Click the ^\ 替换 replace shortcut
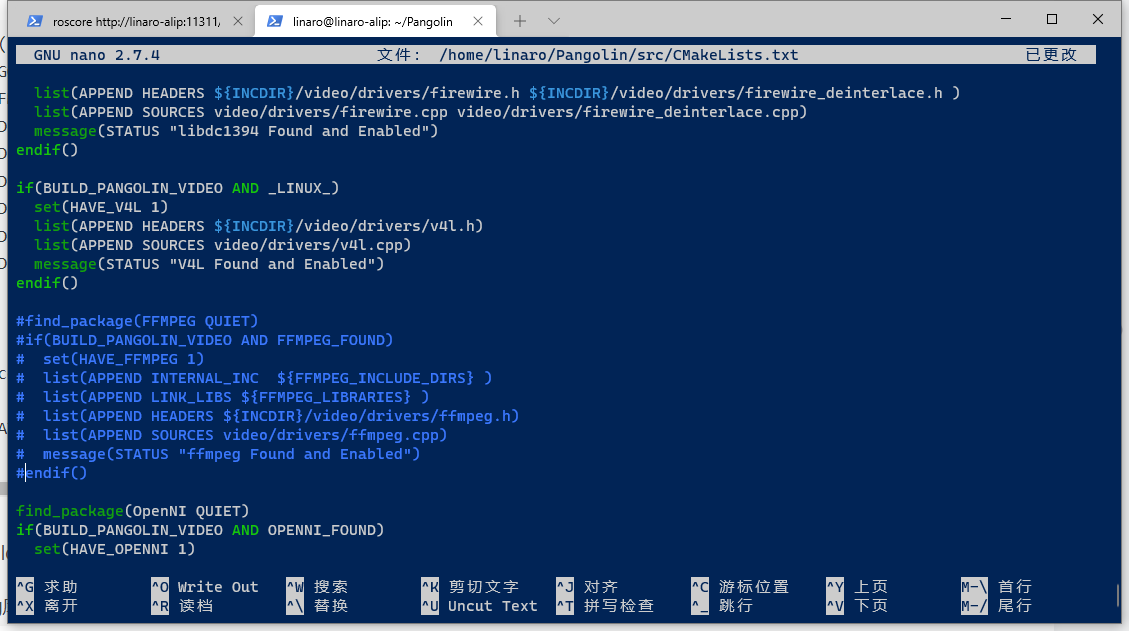 [x=317, y=606]
